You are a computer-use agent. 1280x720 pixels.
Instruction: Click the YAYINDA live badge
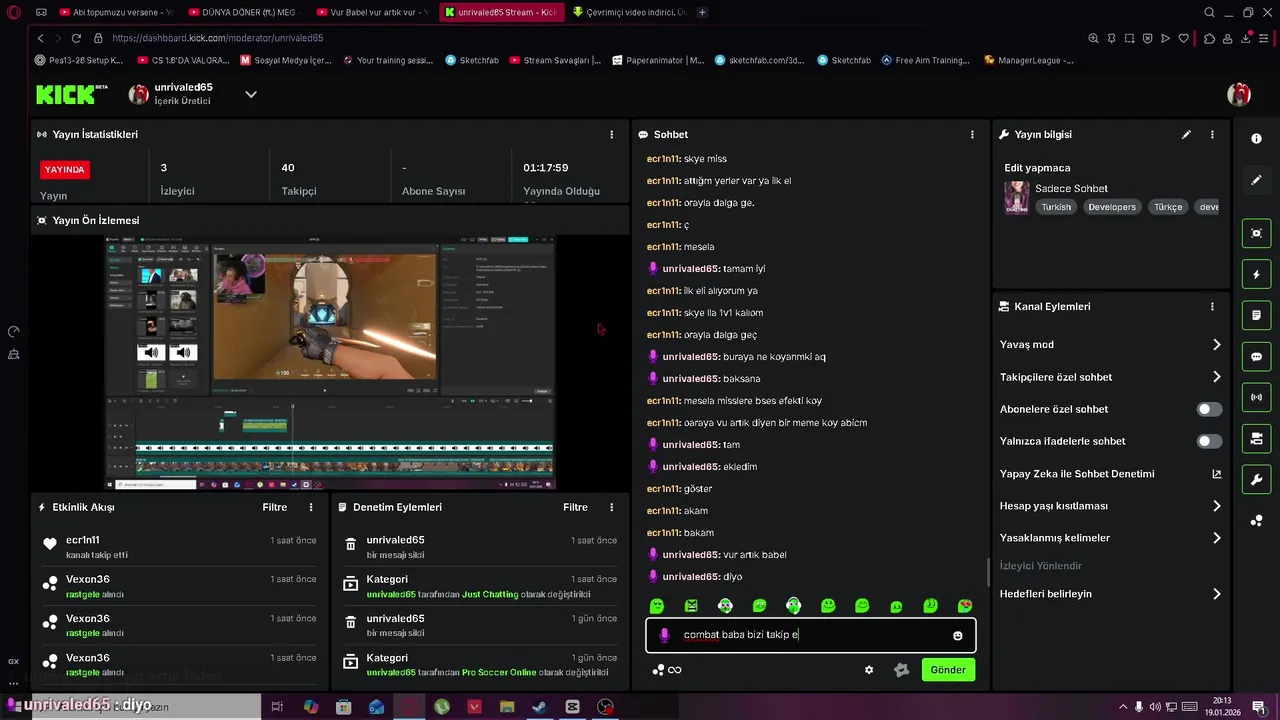65,169
